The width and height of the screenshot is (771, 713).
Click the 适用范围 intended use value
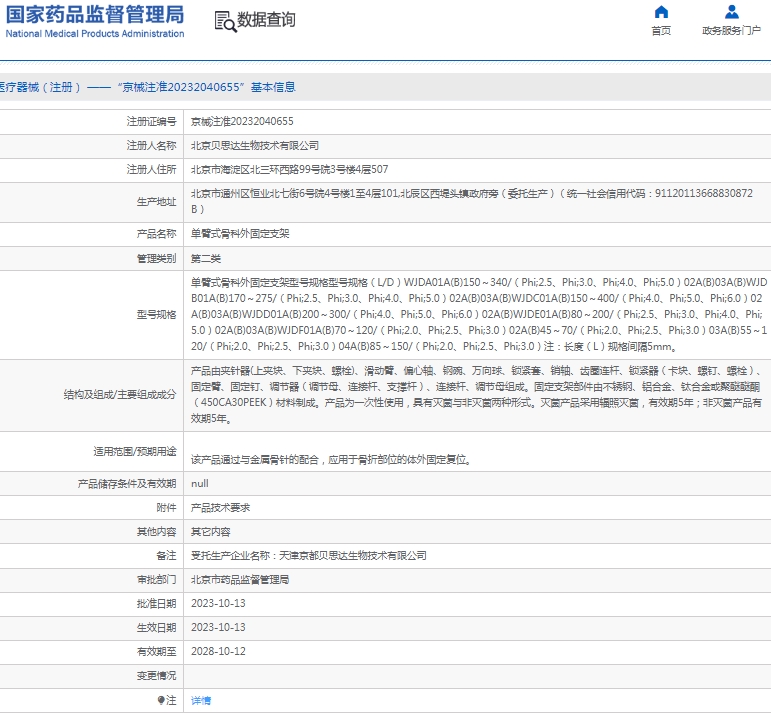point(331,460)
